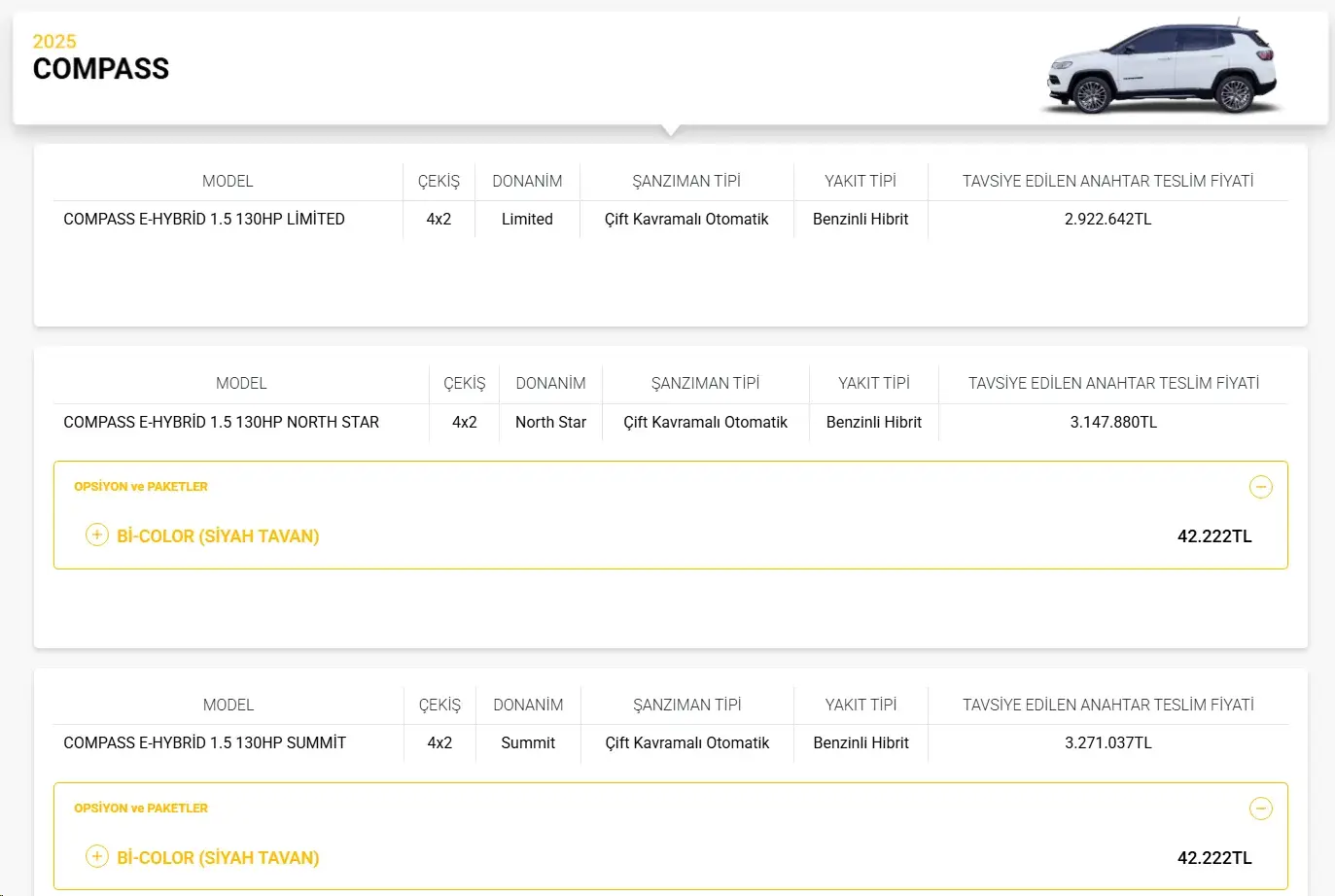Click the Summit price 3.271.037TL
This screenshot has height=896, width=1335.
pyautogui.click(x=1108, y=743)
